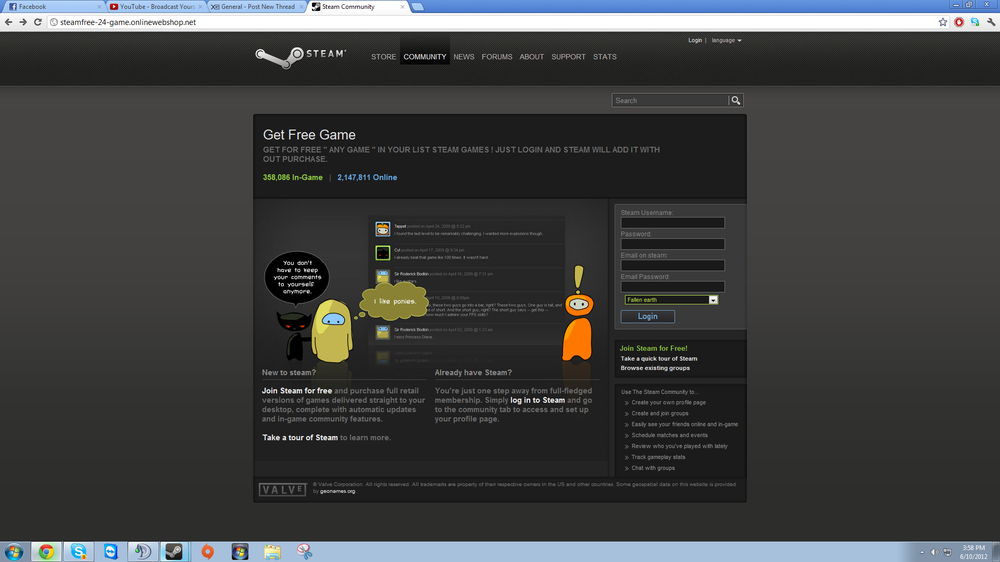
Task: Focus the Steam Username field
Action: coord(672,223)
